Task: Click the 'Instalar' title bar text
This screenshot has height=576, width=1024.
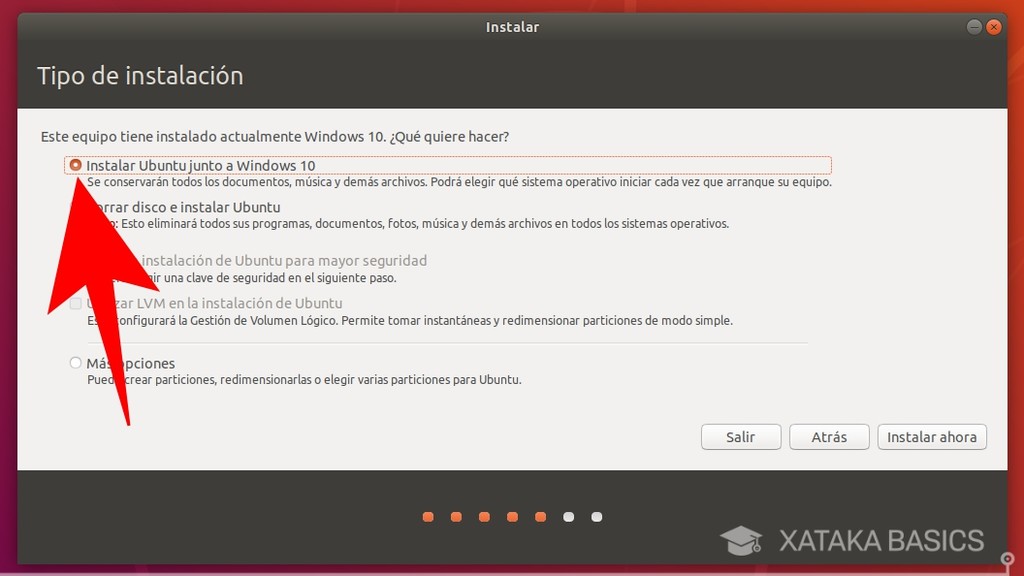Action: [512, 27]
